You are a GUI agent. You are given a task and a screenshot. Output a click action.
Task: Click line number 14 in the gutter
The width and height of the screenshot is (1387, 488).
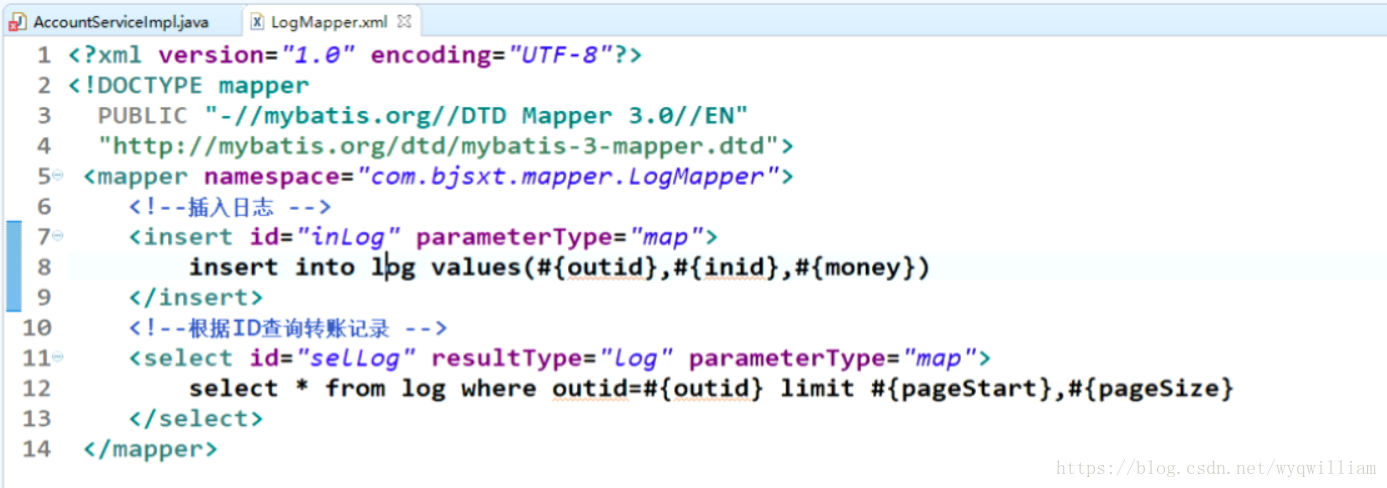tap(36, 448)
